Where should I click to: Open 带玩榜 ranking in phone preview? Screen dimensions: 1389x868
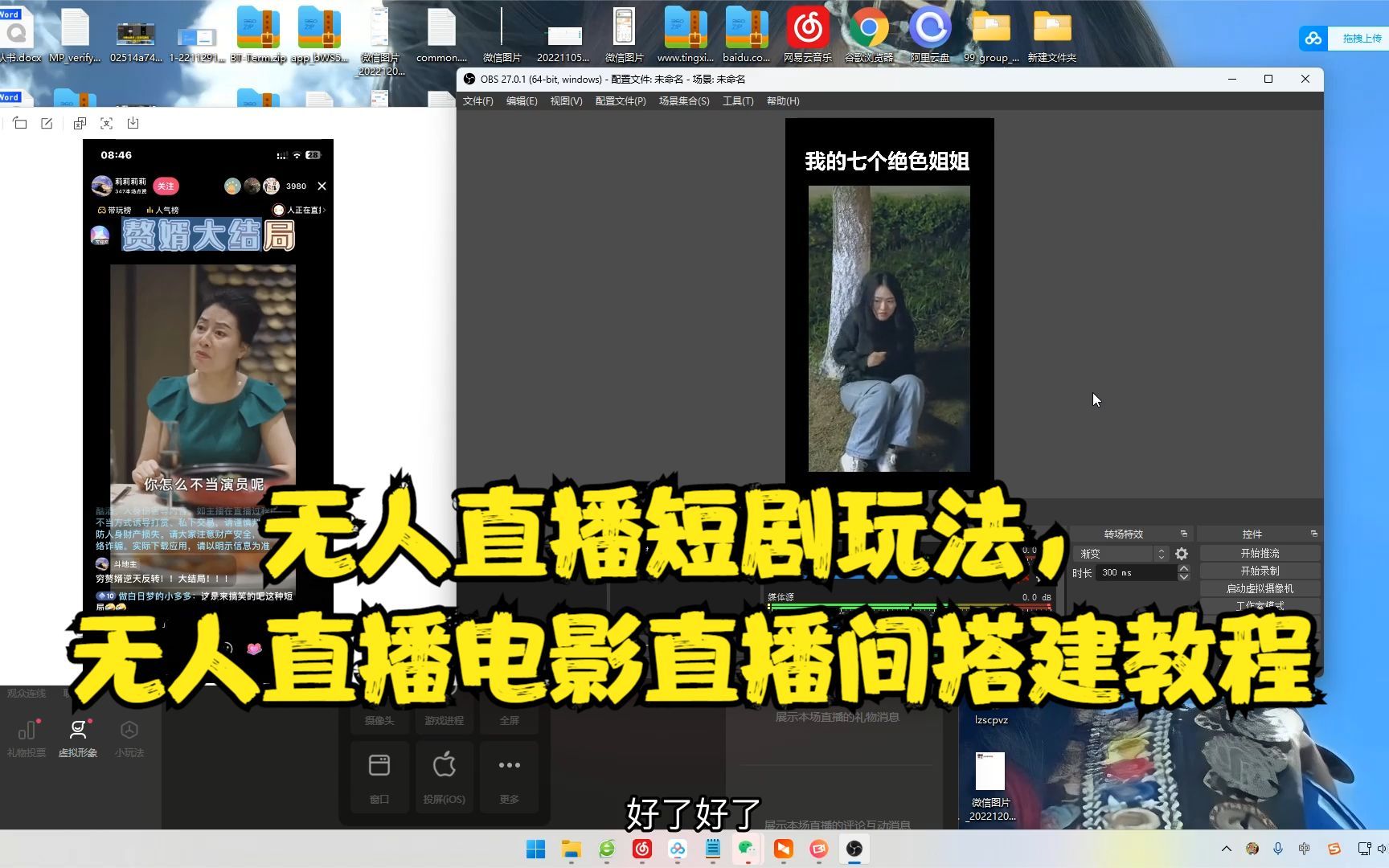pos(114,210)
